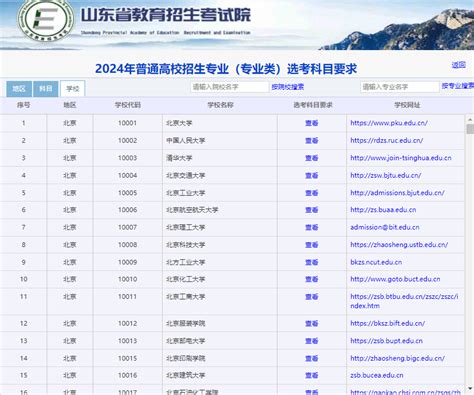The image size is (474, 395).
Task: Click the table scrollbar down arrow
Action: coord(470,389)
